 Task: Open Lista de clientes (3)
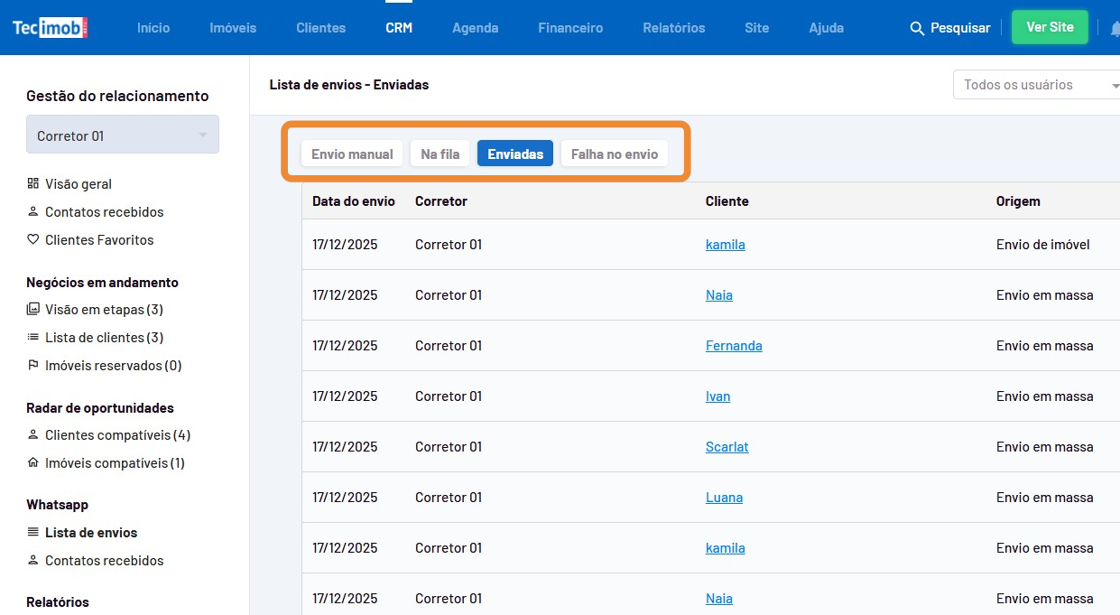click(x=103, y=338)
